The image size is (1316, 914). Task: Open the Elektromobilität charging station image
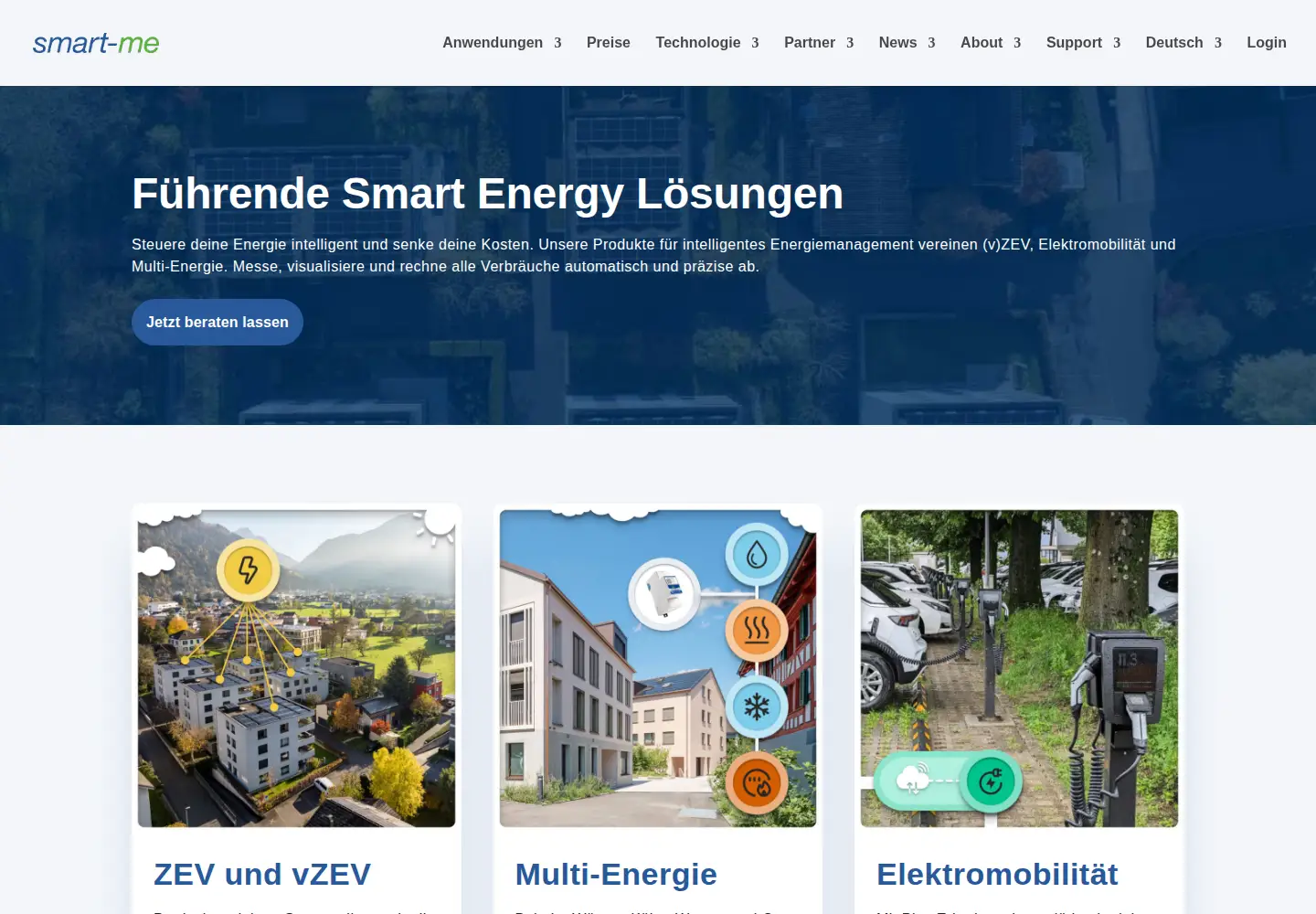click(x=1019, y=668)
